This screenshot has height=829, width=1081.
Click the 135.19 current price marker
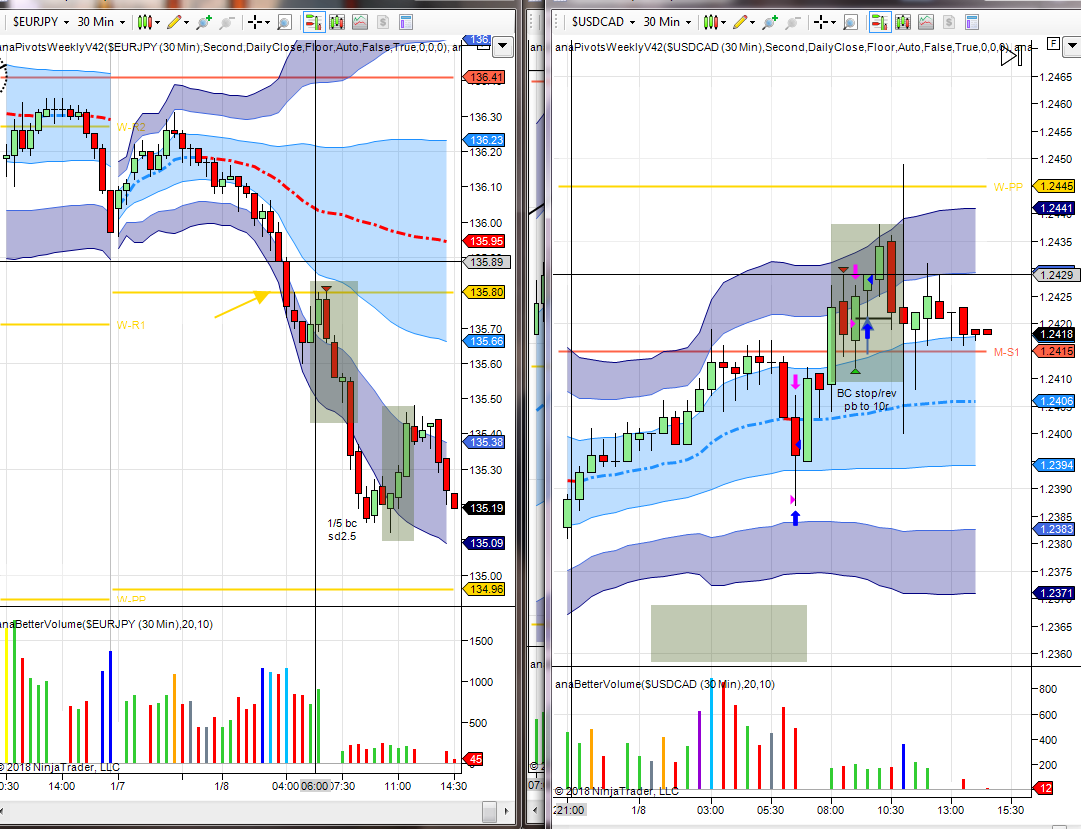(484, 508)
